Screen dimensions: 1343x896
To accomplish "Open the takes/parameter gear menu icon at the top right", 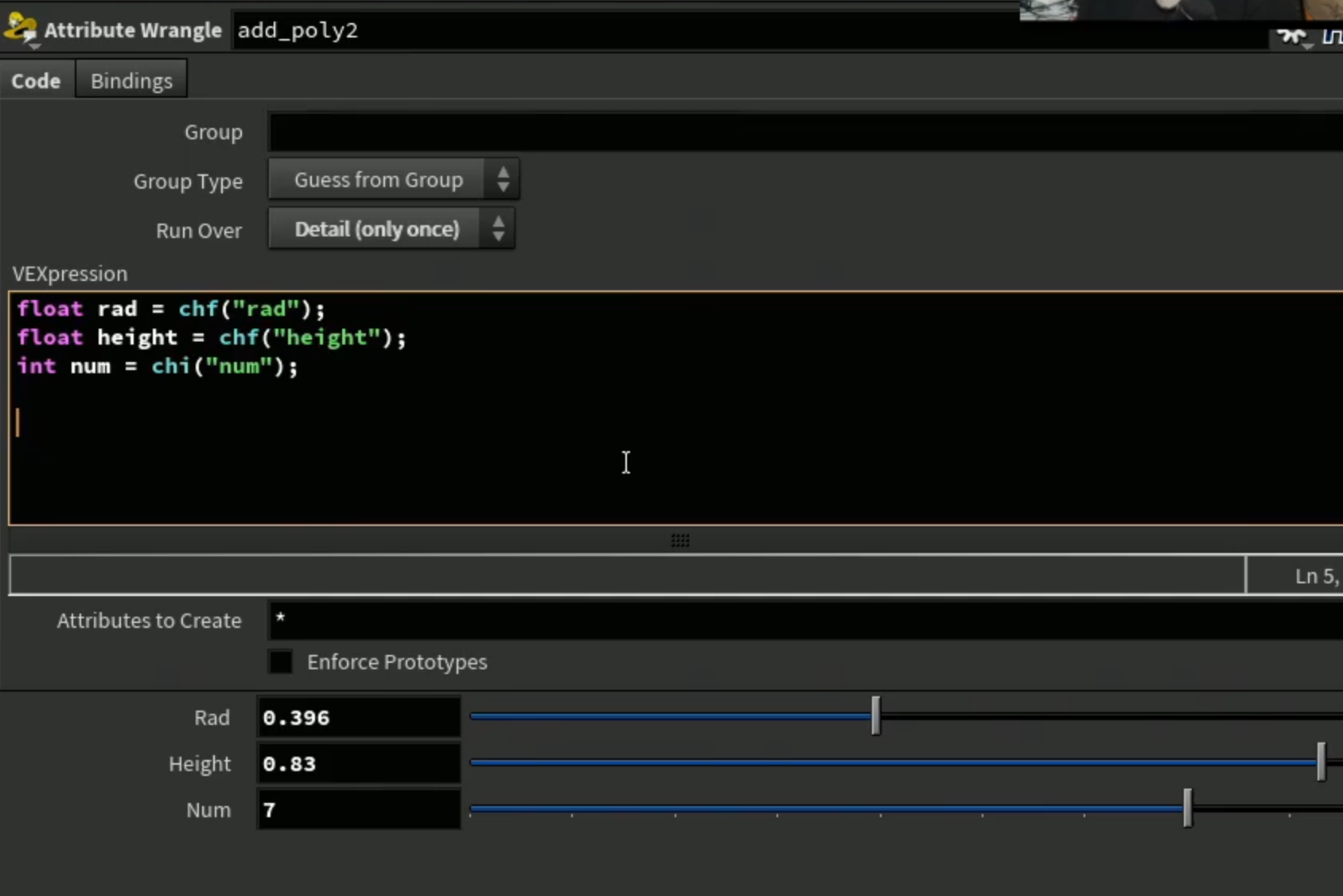I will [1294, 37].
